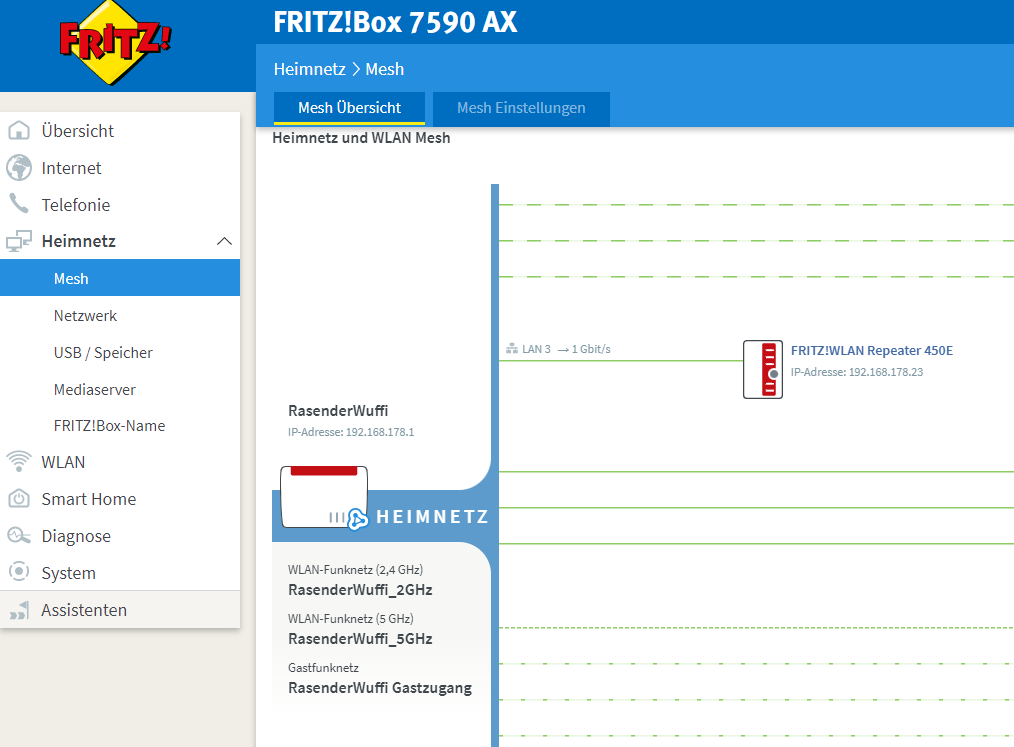The image size is (1014, 747).
Task: Click Mesh in the breadcrumb
Action: 385,69
